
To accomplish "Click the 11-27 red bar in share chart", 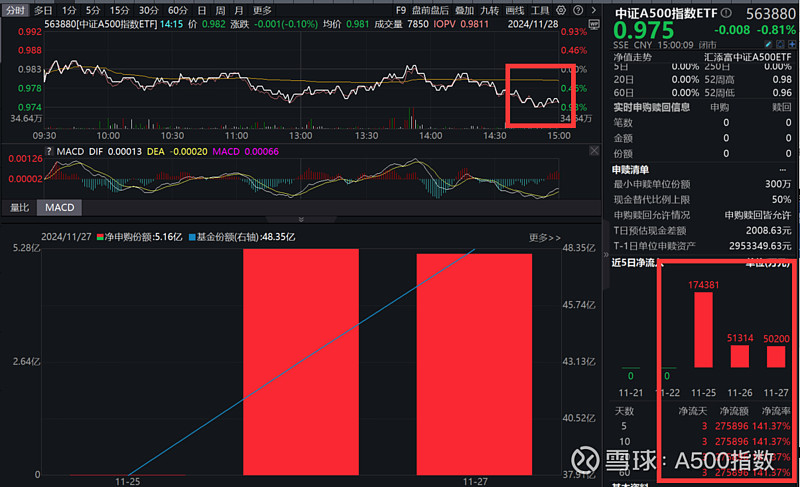I will (x=474, y=364).
